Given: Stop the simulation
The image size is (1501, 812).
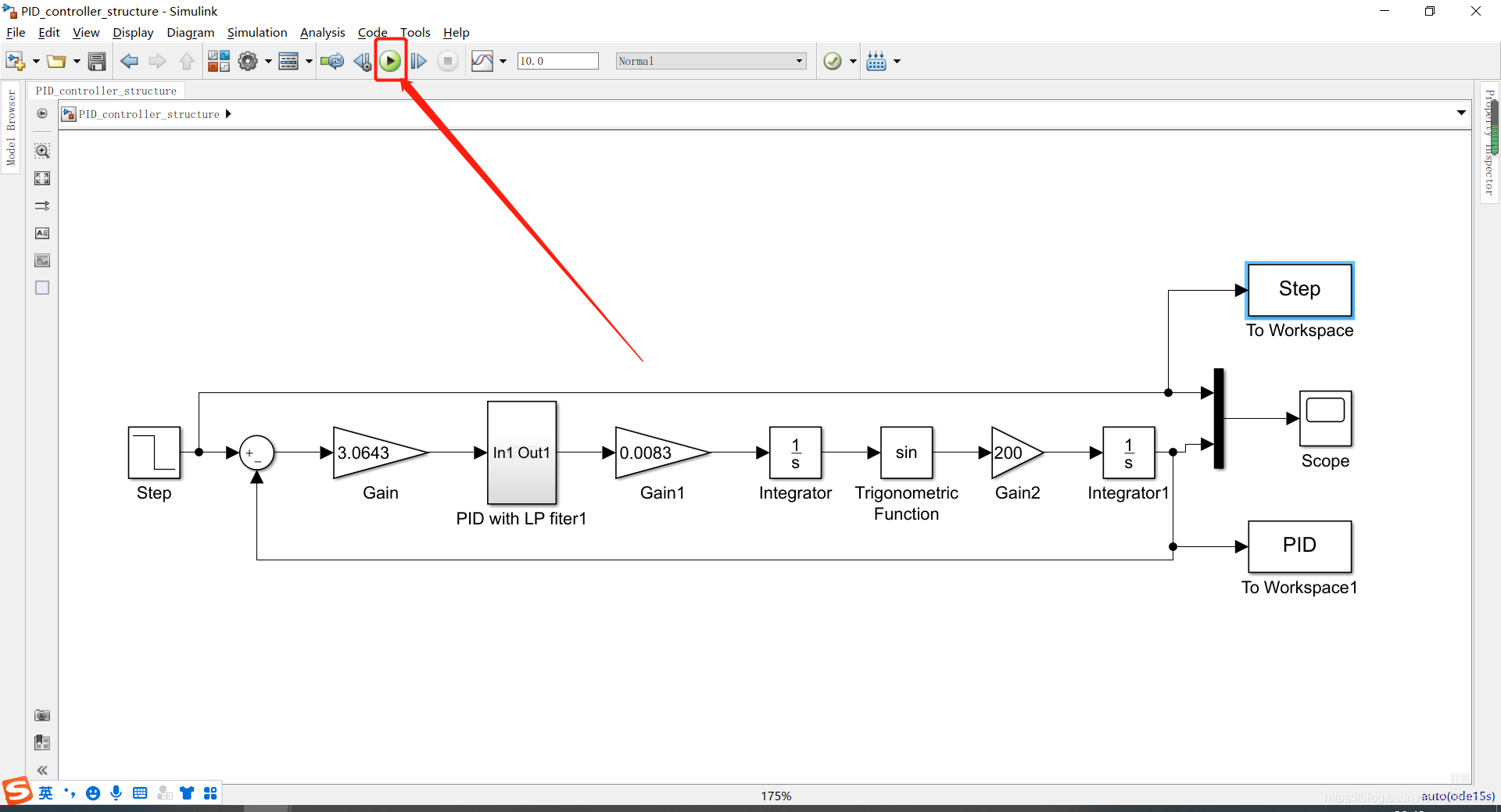Looking at the screenshot, I should (x=447, y=60).
